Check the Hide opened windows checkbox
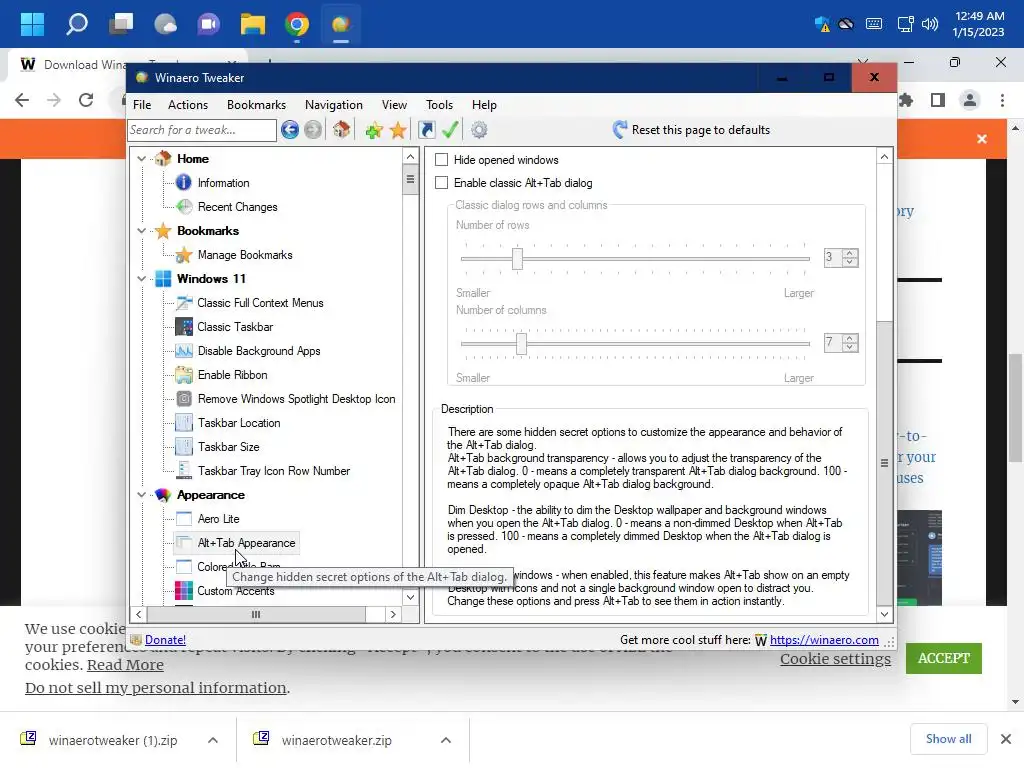The image size is (1024, 768). [x=441, y=160]
